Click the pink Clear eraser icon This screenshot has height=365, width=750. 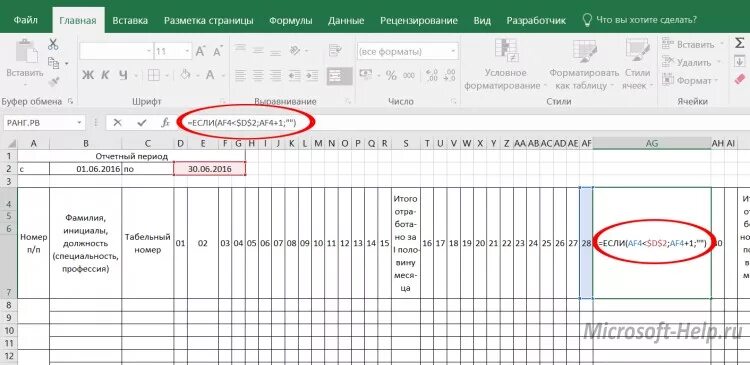coord(739,78)
